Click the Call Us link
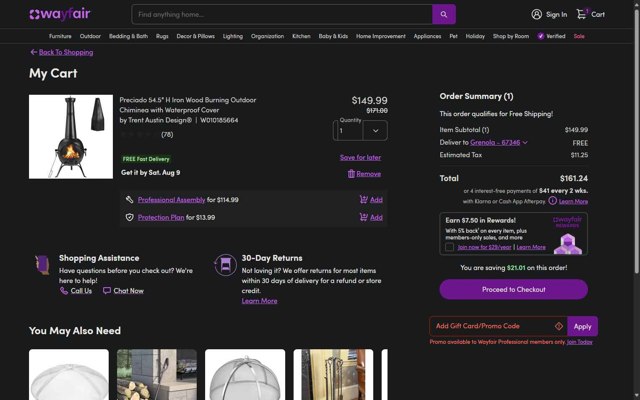The height and width of the screenshot is (400, 640). click(81, 291)
